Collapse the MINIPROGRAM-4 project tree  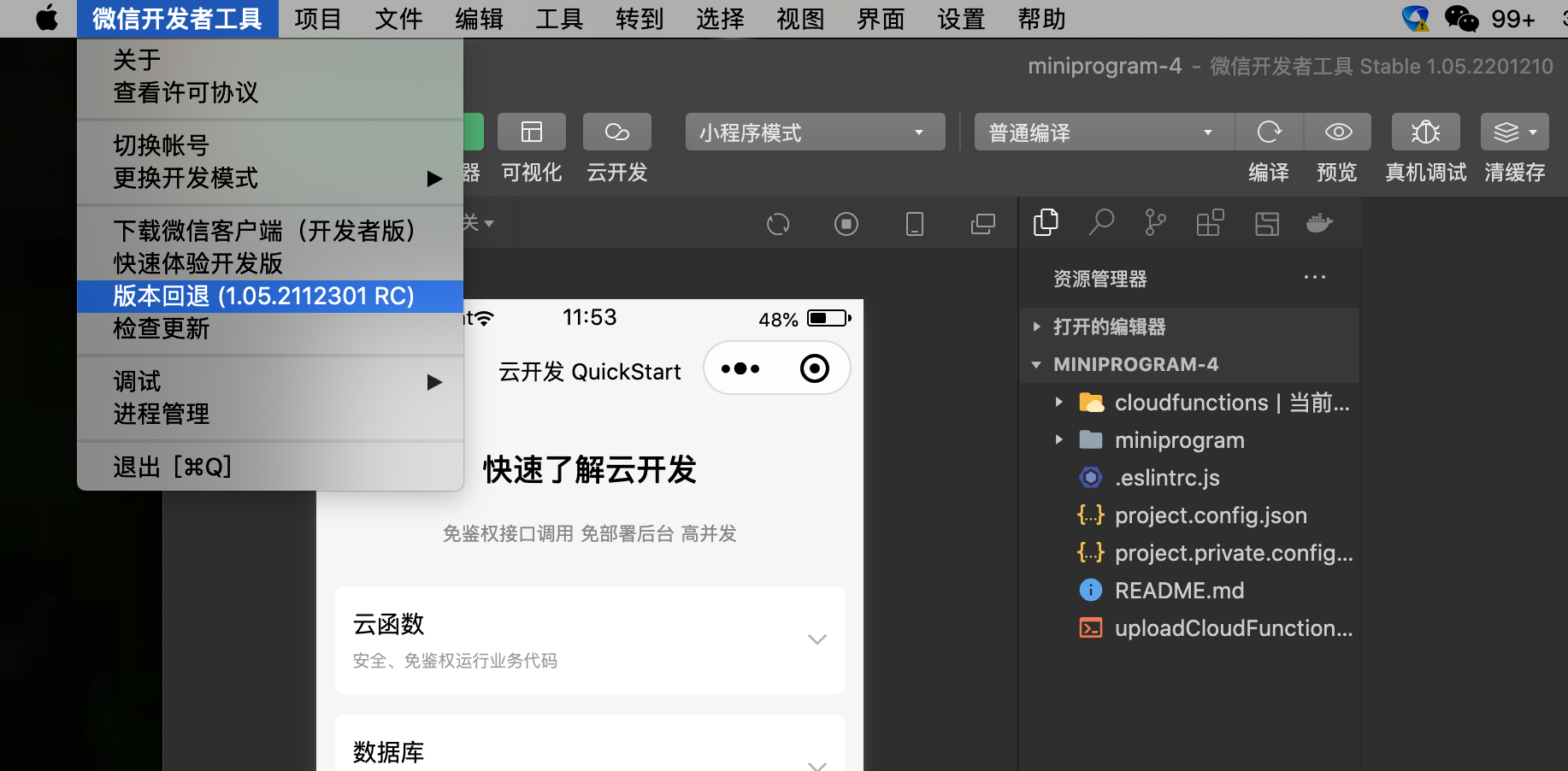(x=1189, y=364)
